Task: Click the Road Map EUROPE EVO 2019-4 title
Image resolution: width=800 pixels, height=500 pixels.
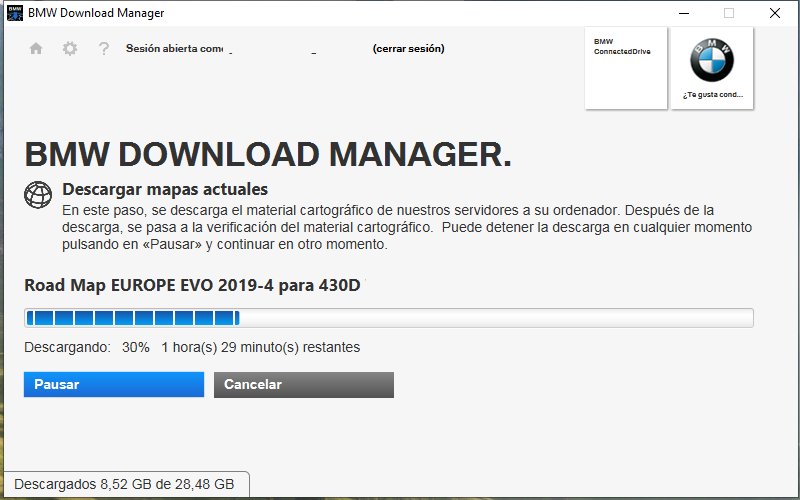Action: tap(192, 285)
